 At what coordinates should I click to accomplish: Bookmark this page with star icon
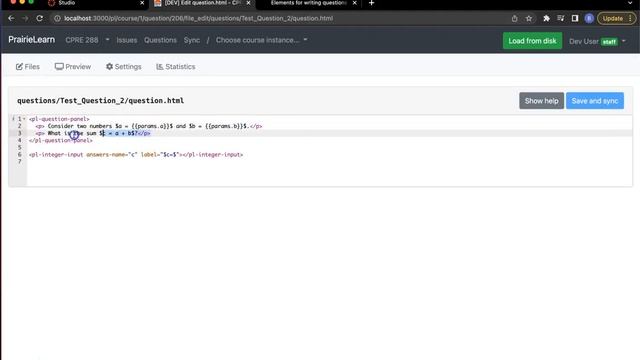click(x=529, y=18)
